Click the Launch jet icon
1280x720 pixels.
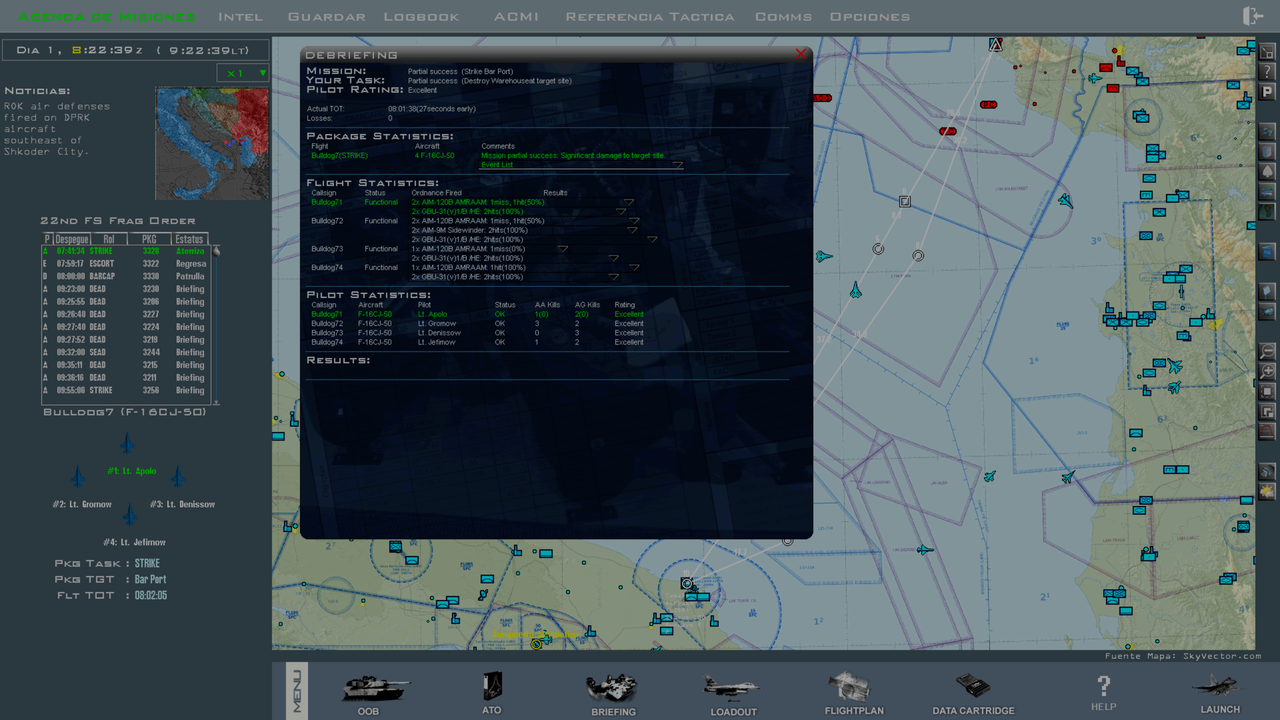[1218, 687]
